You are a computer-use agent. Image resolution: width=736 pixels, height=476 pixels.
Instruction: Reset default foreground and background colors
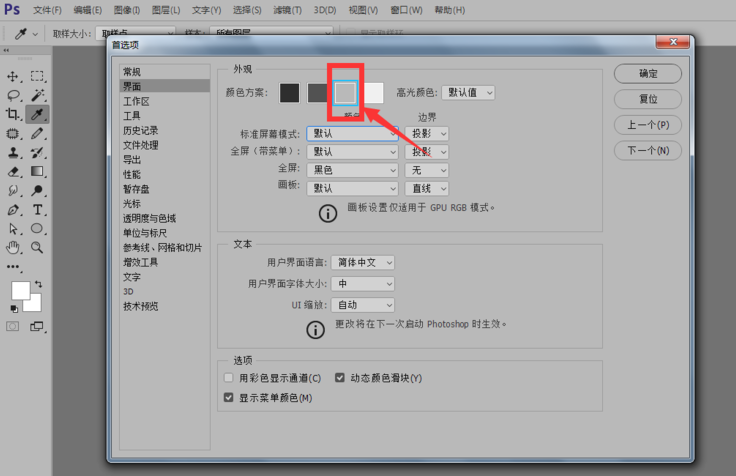pos(14,308)
